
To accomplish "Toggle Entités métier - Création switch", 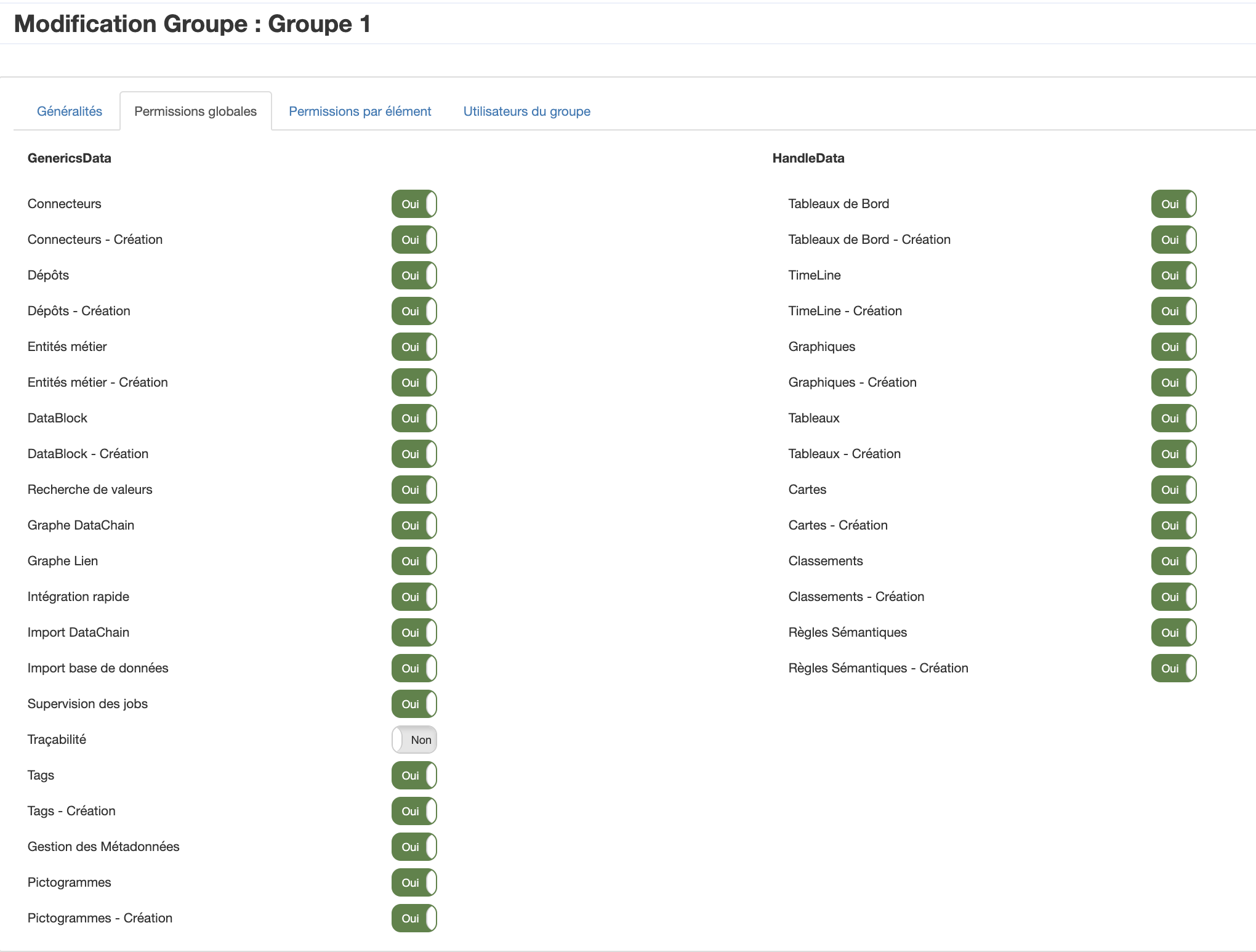I will tap(414, 382).
